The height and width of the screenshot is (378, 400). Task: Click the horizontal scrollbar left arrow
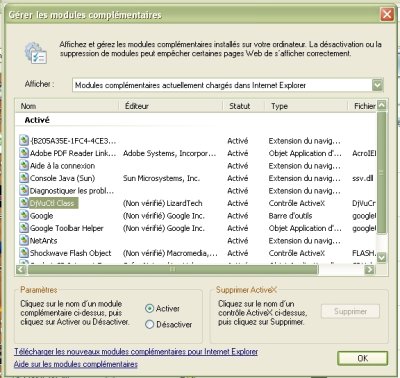(21, 269)
